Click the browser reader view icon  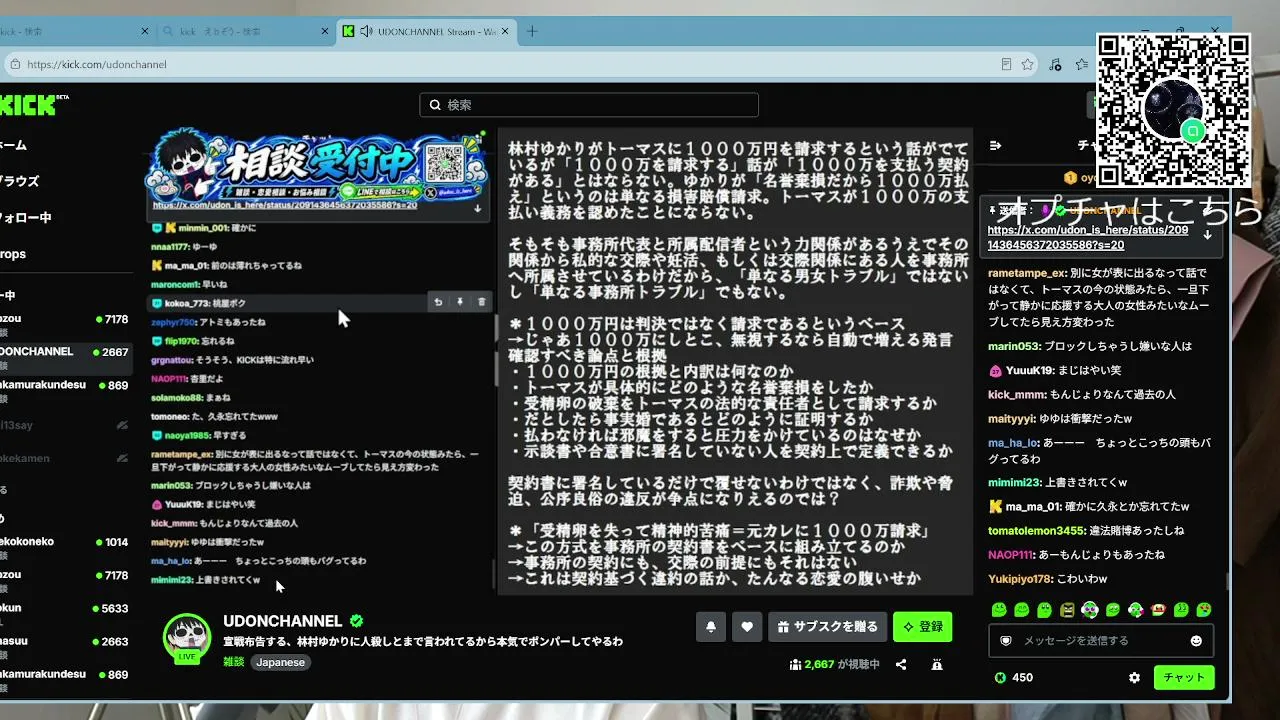pyautogui.click(x=1006, y=64)
